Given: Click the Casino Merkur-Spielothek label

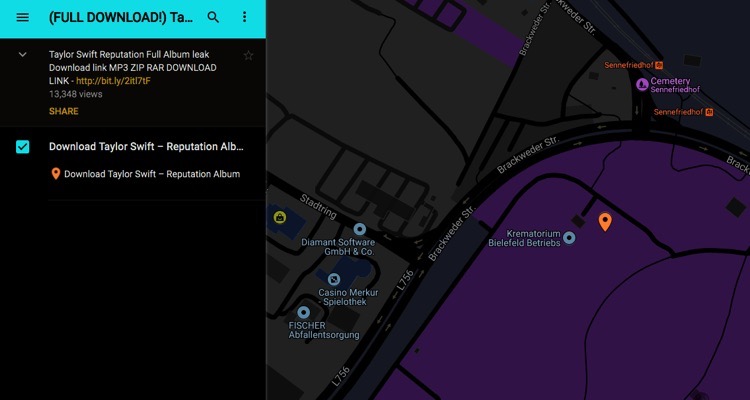Looking at the screenshot, I should tap(348, 297).
